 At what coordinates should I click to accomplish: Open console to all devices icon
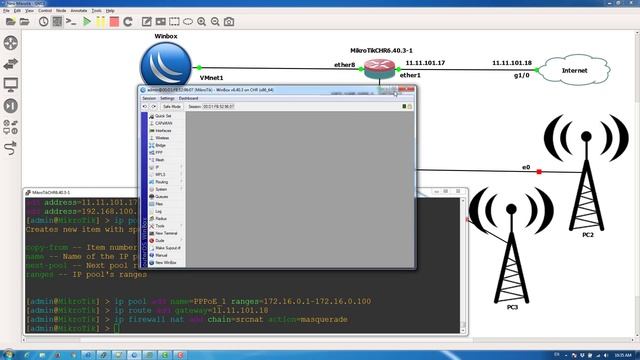71,22
